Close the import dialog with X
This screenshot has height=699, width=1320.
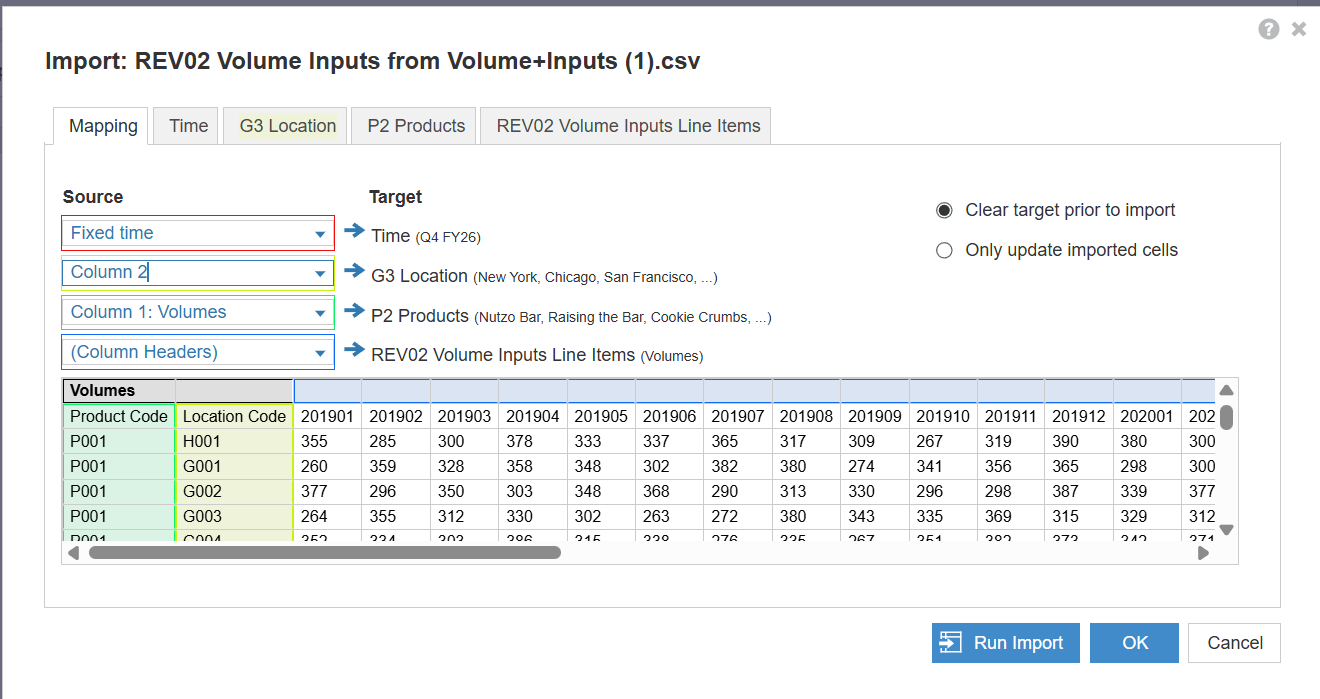point(1299,29)
